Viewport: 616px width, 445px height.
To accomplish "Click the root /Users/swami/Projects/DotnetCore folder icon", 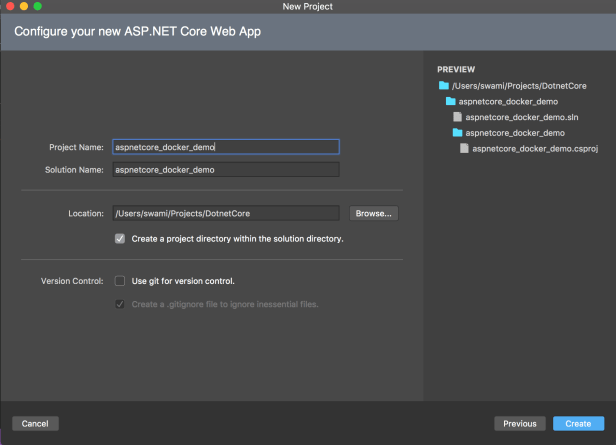I will [x=443, y=86].
